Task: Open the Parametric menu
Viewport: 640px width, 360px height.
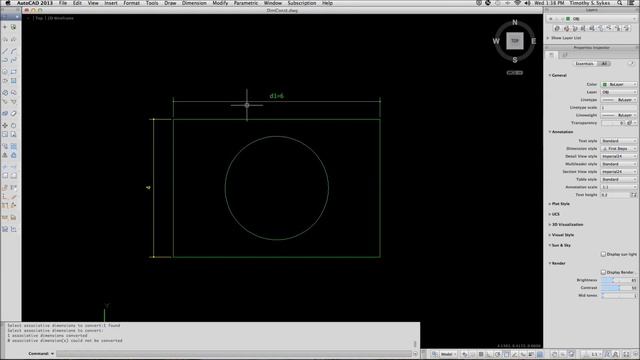Action: (x=246, y=3)
